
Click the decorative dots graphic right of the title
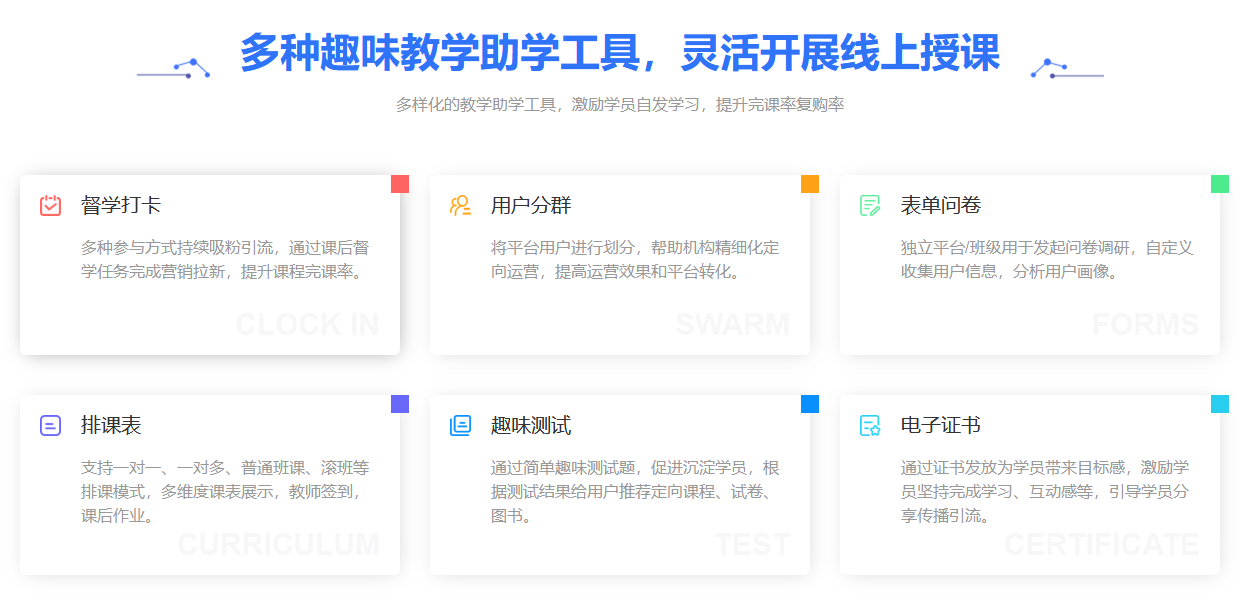click(1066, 70)
